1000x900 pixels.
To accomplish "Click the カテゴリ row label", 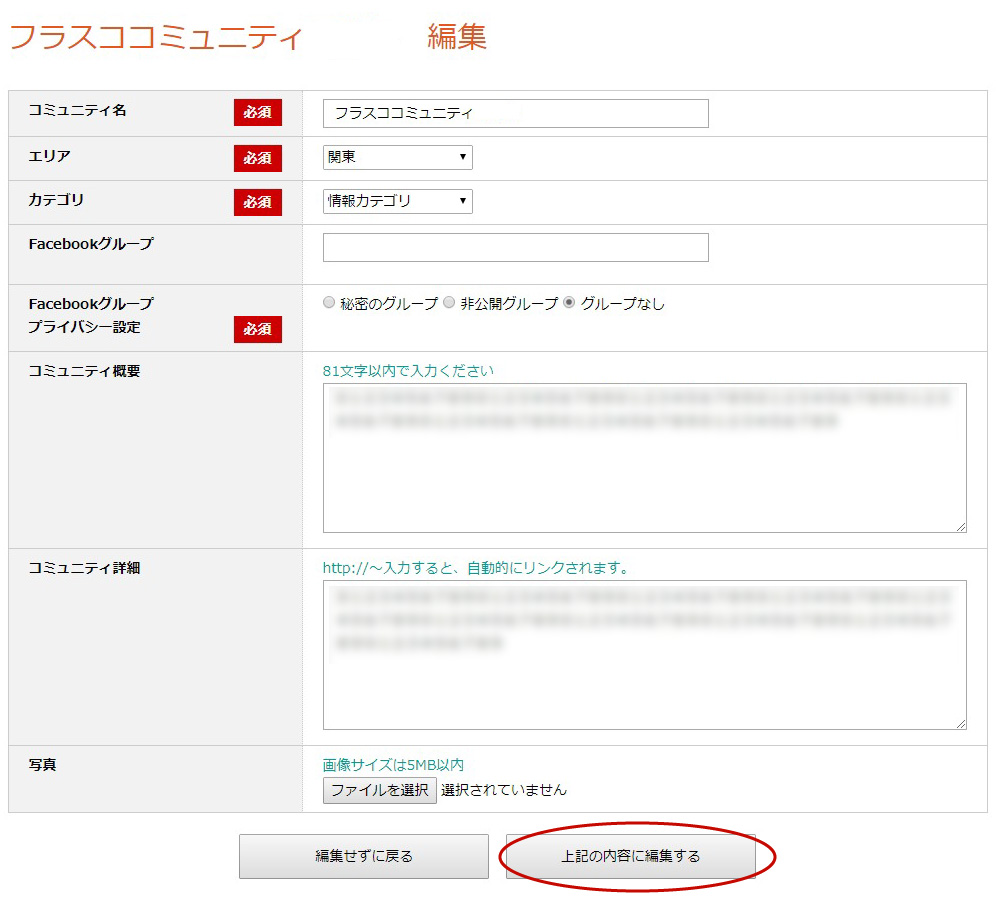I will pos(56,200).
